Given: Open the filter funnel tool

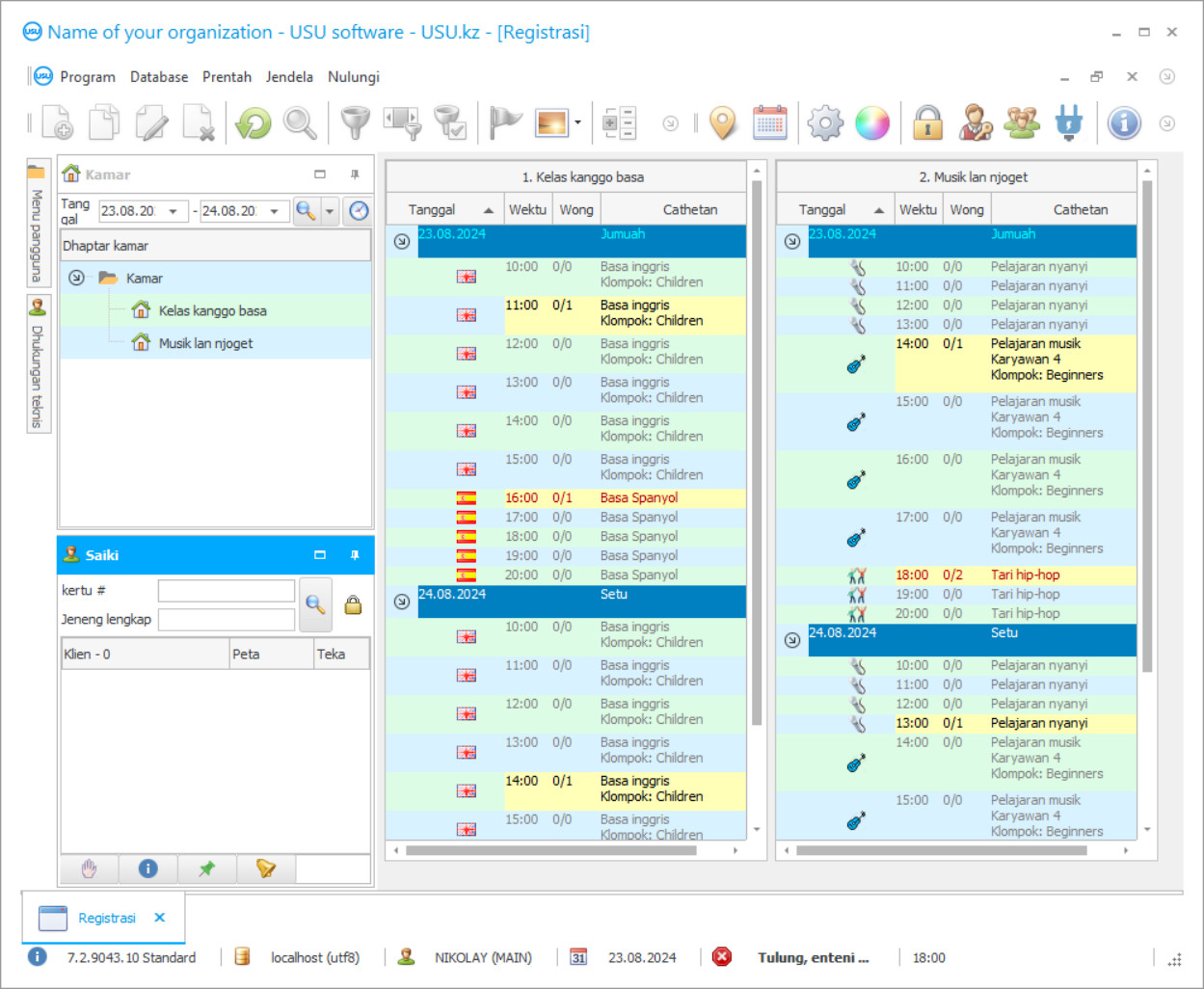Looking at the screenshot, I should pos(355,122).
